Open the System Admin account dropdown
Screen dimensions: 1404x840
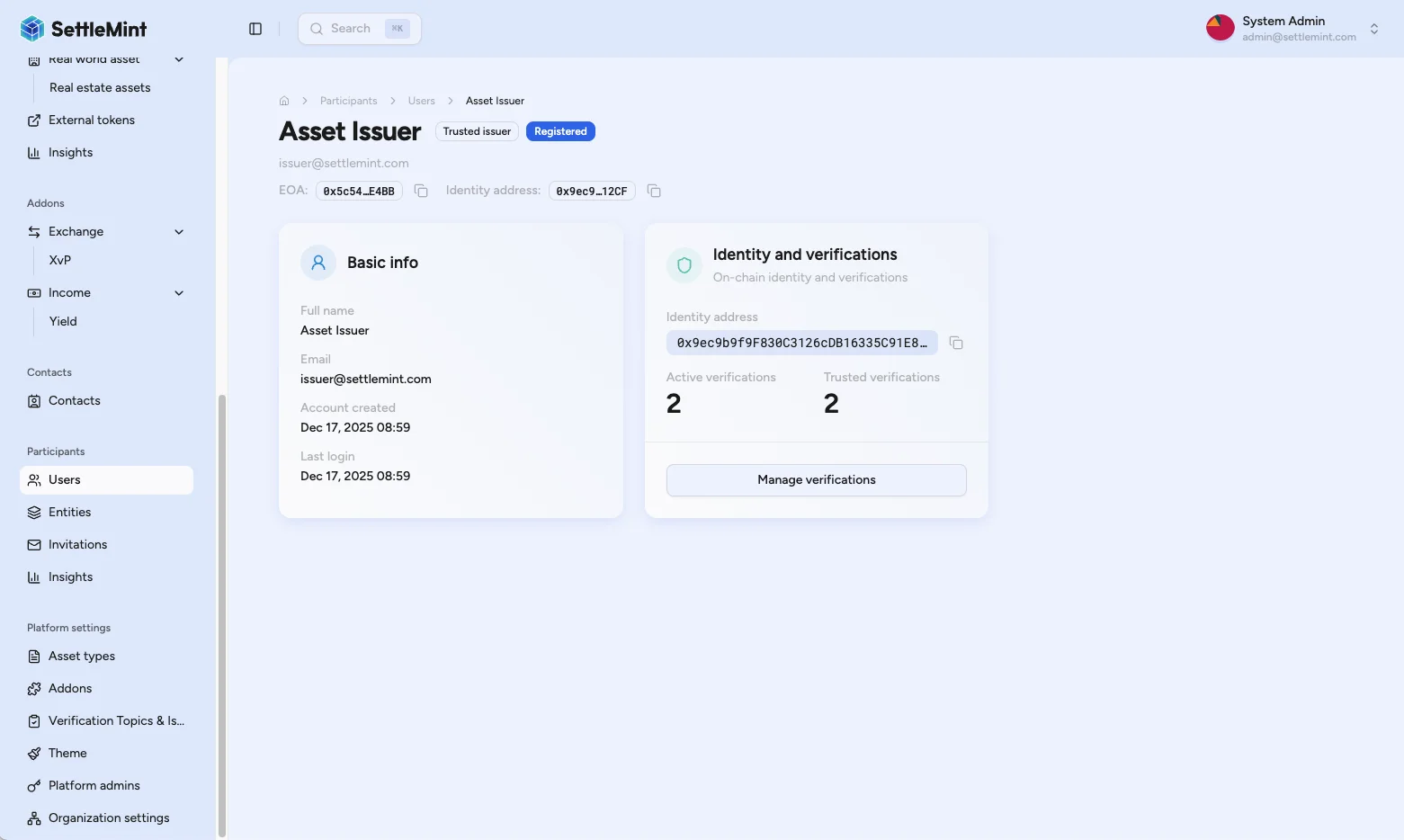click(1373, 29)
